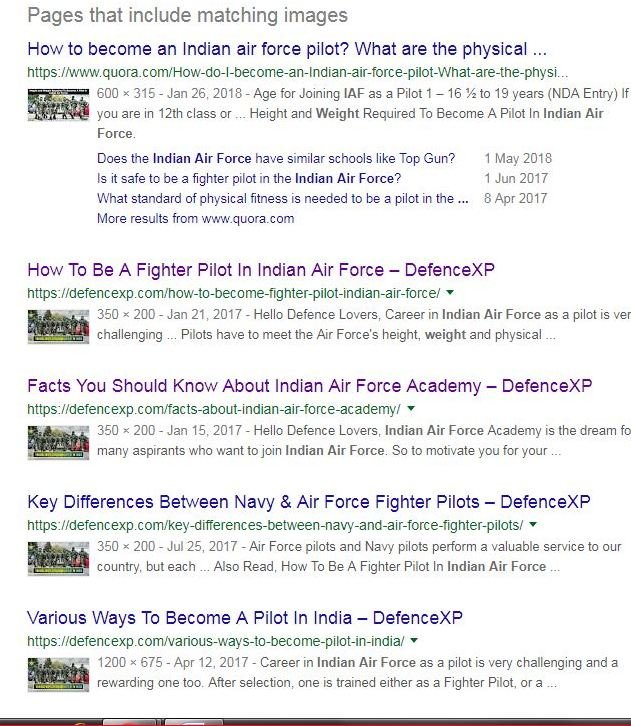Open the Quora thumbnail image of soldiers
Image resolution: width=631 pixels, height=726 pixels.
(58, 105)
